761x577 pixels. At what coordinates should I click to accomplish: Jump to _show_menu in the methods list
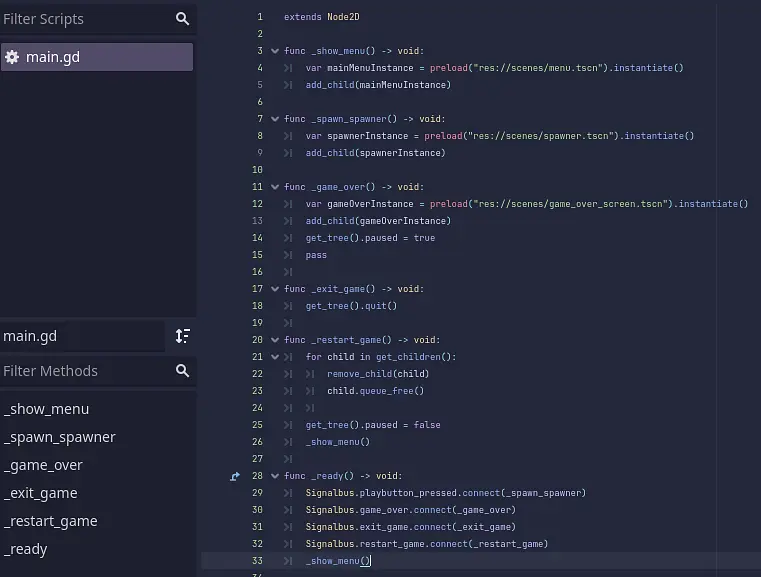coord(46,409)
